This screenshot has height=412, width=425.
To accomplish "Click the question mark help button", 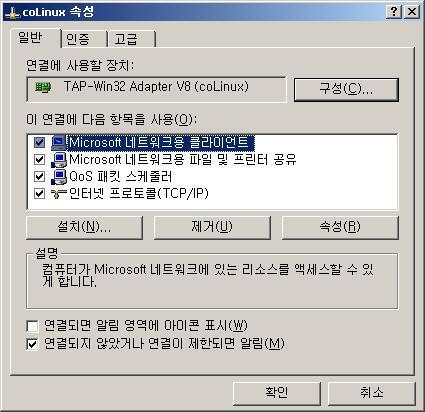I will point(393,12).
